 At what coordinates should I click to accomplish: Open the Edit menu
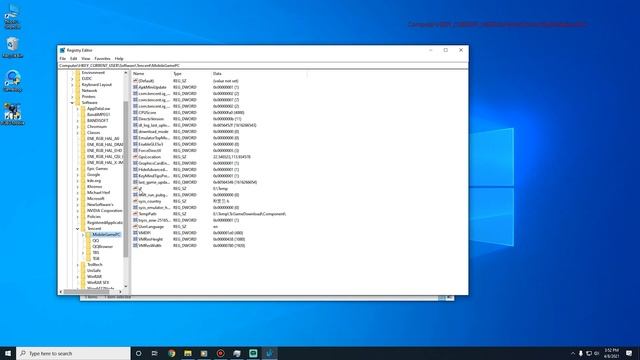pos(73,59)
